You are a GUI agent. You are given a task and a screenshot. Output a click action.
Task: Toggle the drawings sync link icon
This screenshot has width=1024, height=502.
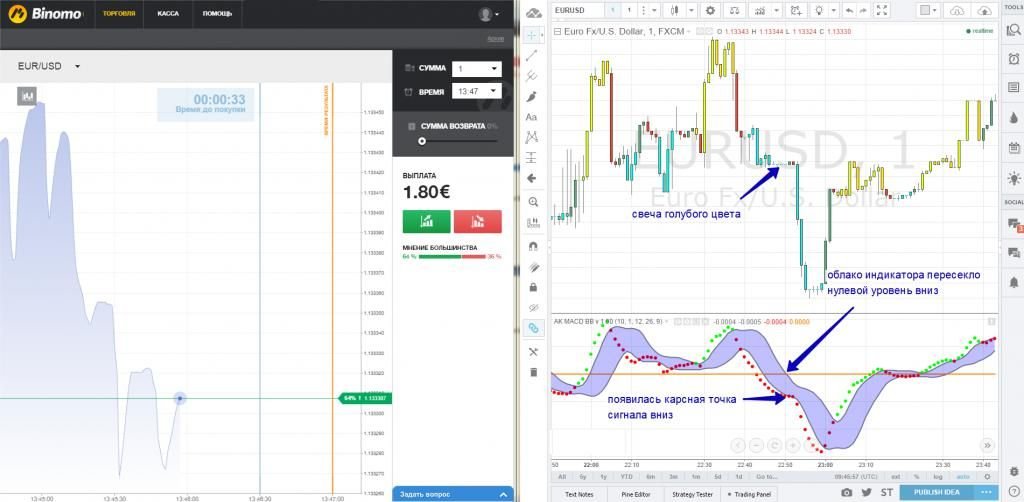tap(533, 328)
